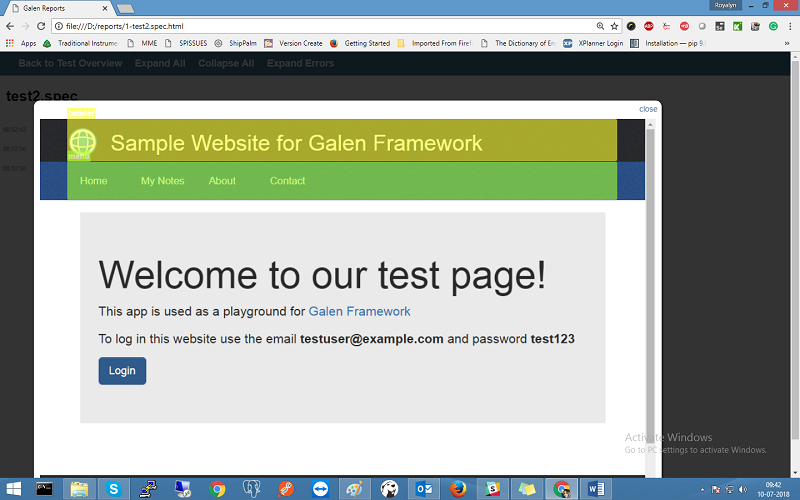Click the address bar URL field

(300, 26)
